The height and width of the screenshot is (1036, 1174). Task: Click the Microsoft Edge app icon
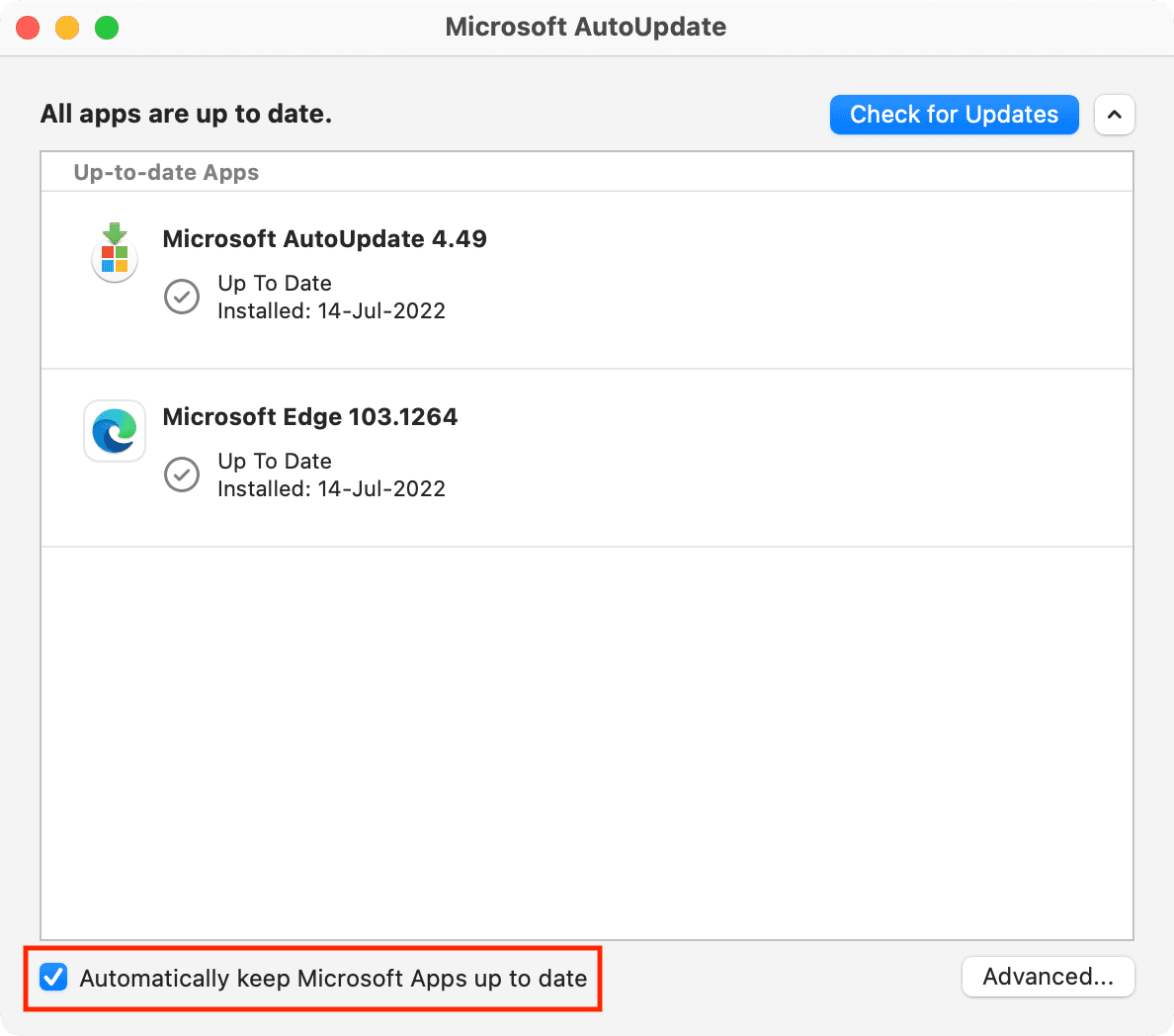coord(115,431)
